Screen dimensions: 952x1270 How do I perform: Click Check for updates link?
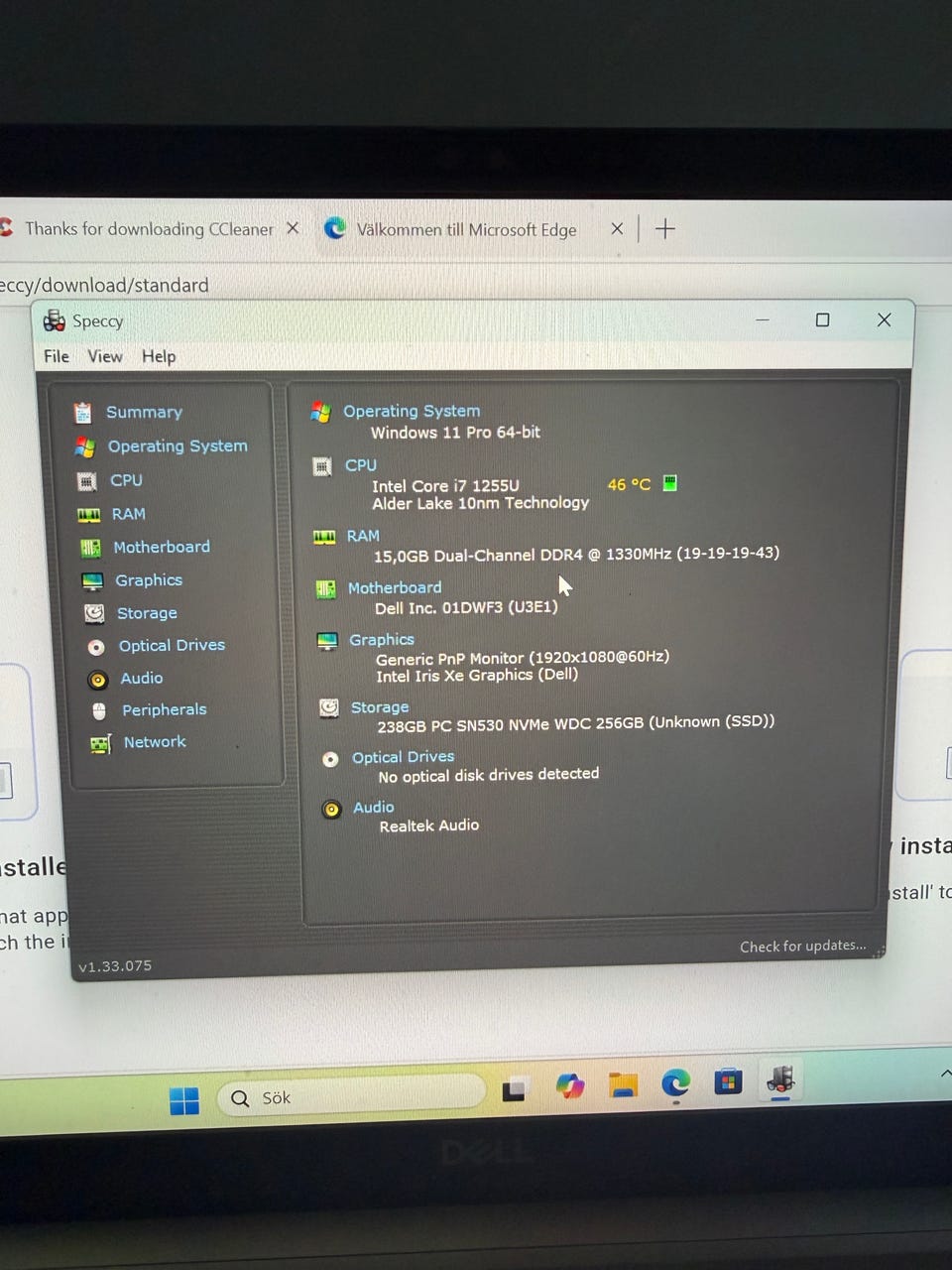[802, 947]
